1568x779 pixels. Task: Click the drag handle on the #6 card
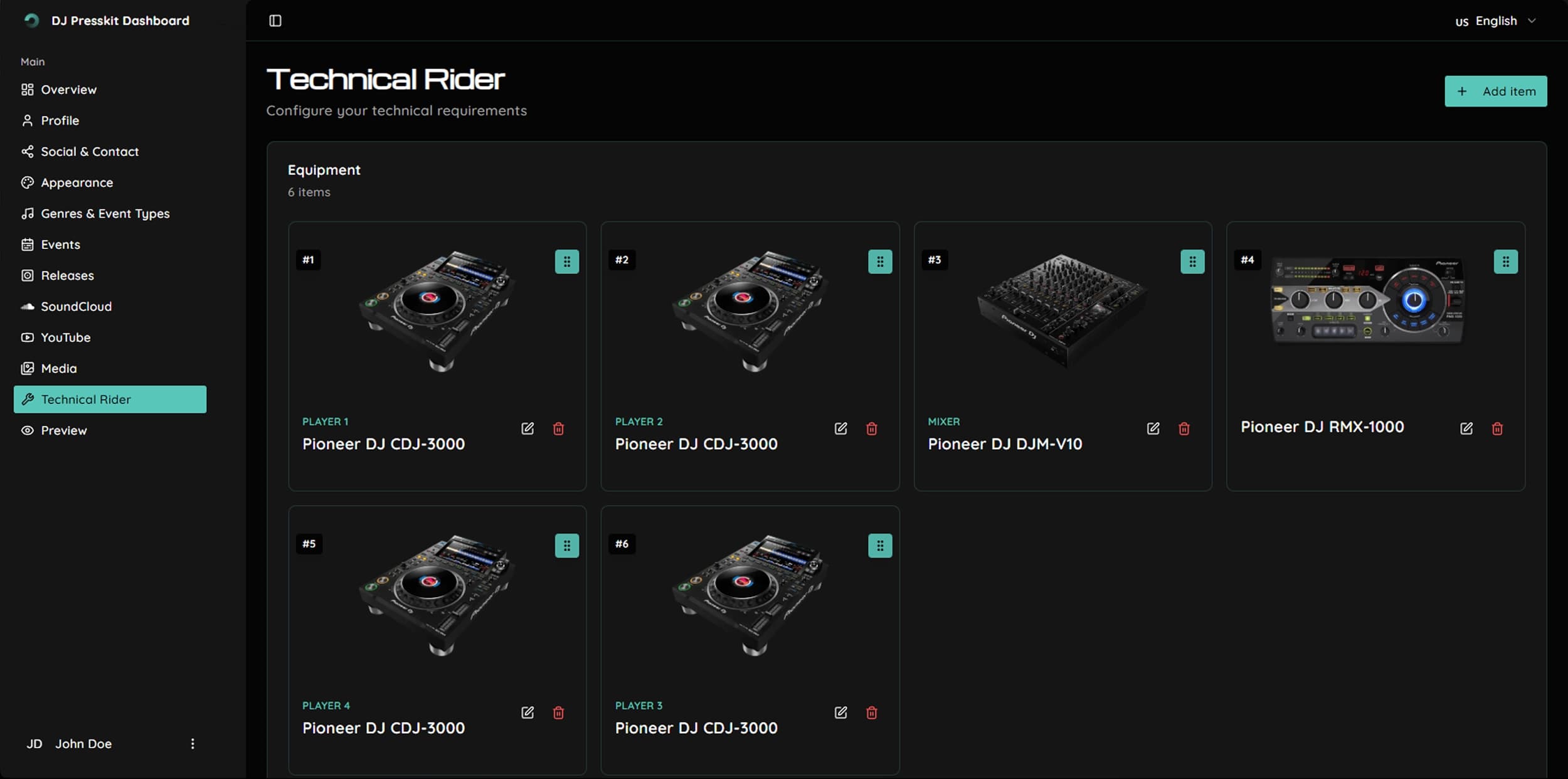[881, 545]
